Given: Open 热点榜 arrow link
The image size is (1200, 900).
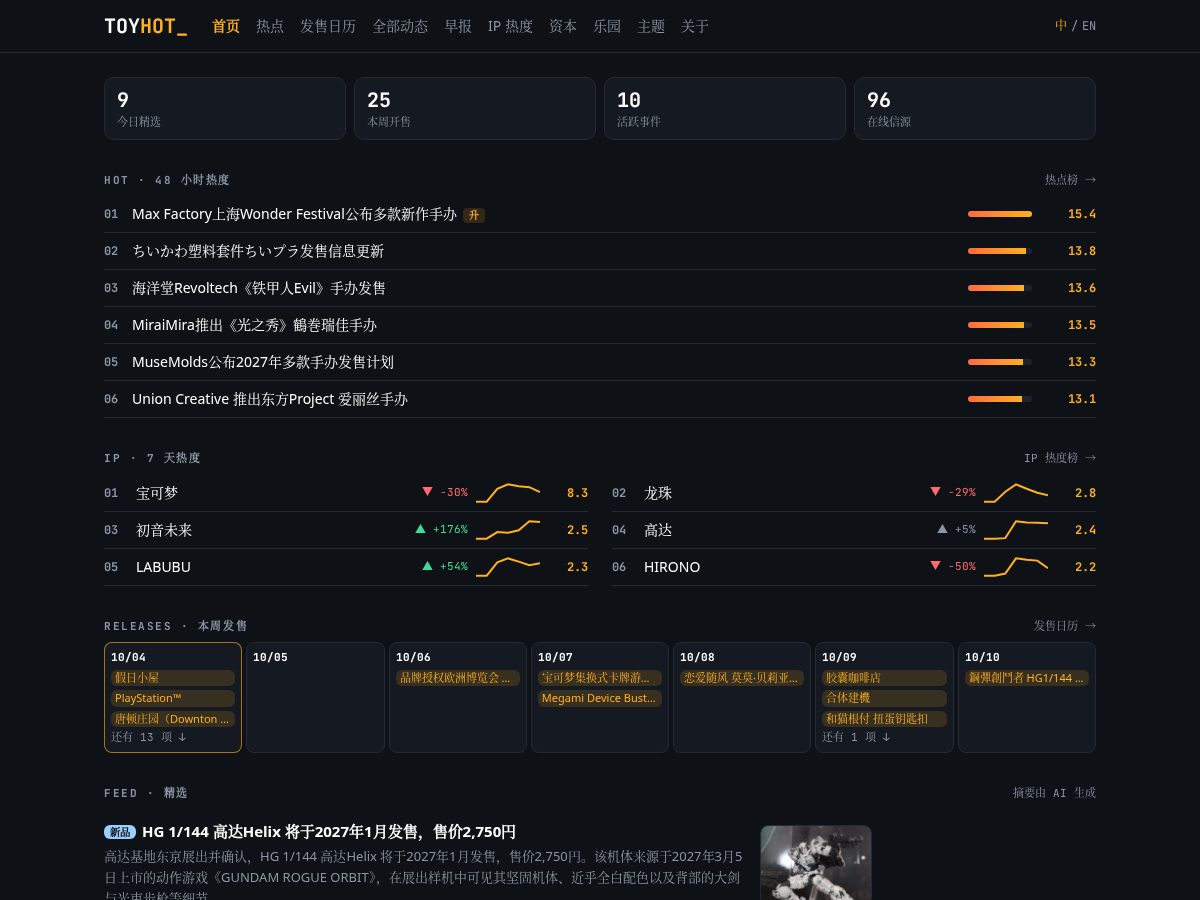Looking at the screenshot, I should (x=1070, y=180).
